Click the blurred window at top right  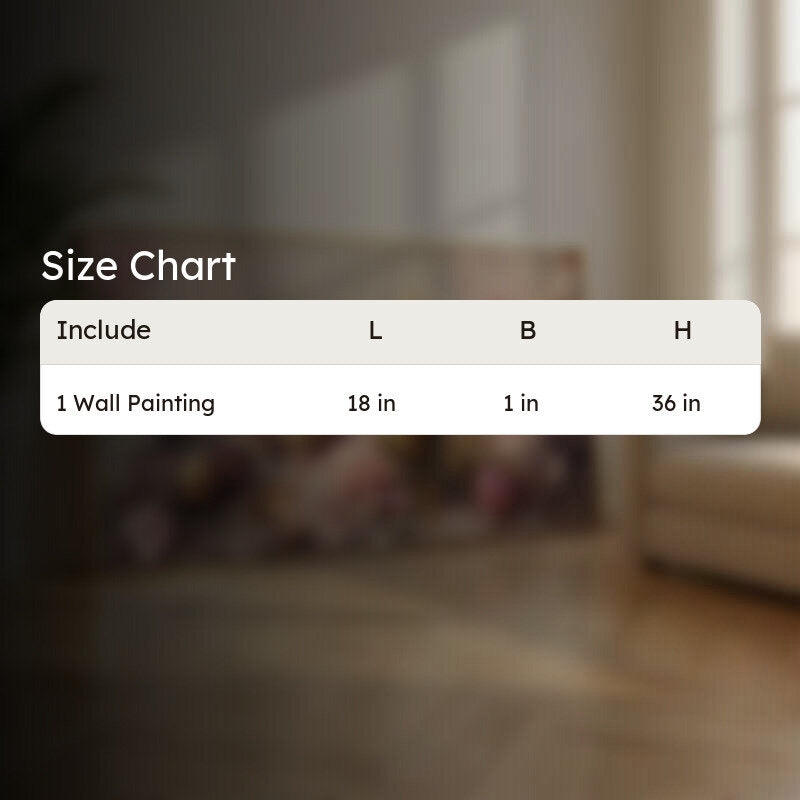point(755,153)
